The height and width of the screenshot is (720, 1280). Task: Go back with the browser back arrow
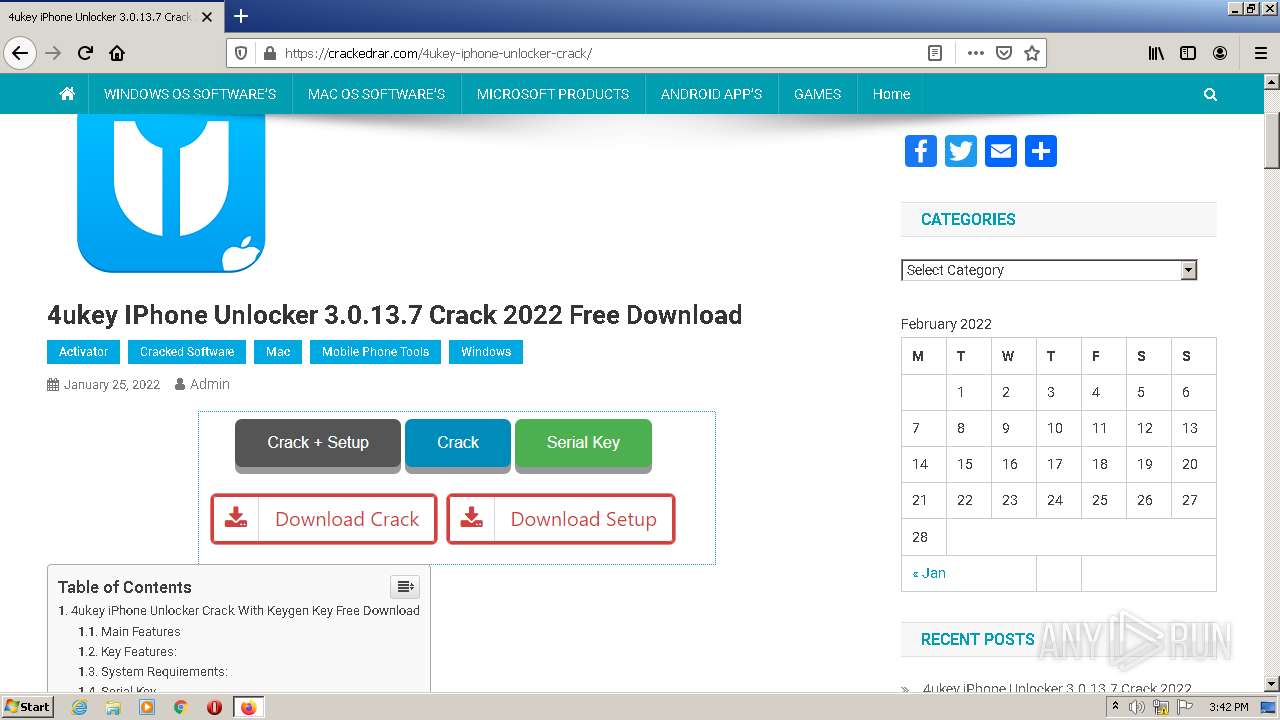pos(20,53)
